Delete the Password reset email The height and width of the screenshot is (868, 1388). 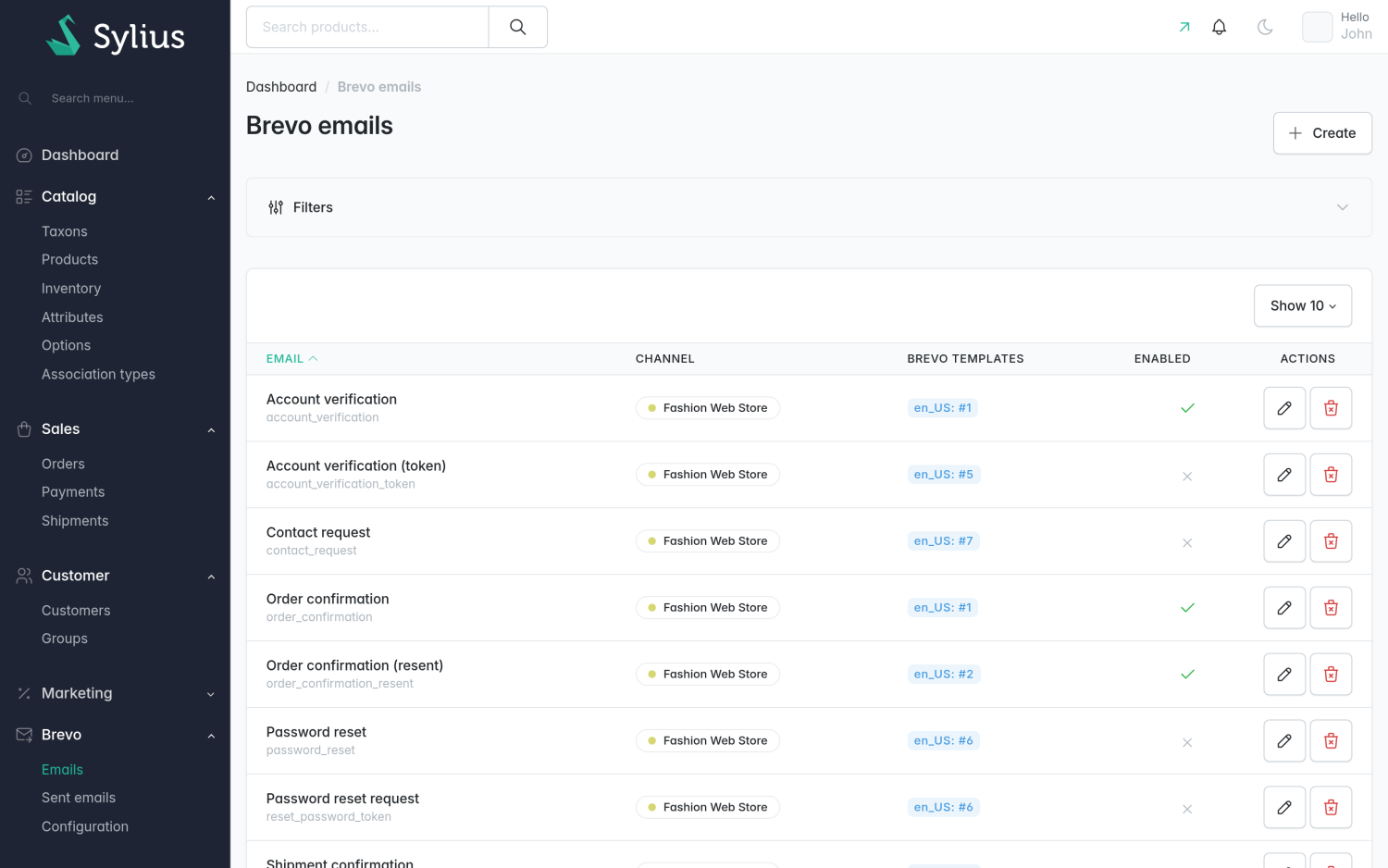click(1331, 741)
